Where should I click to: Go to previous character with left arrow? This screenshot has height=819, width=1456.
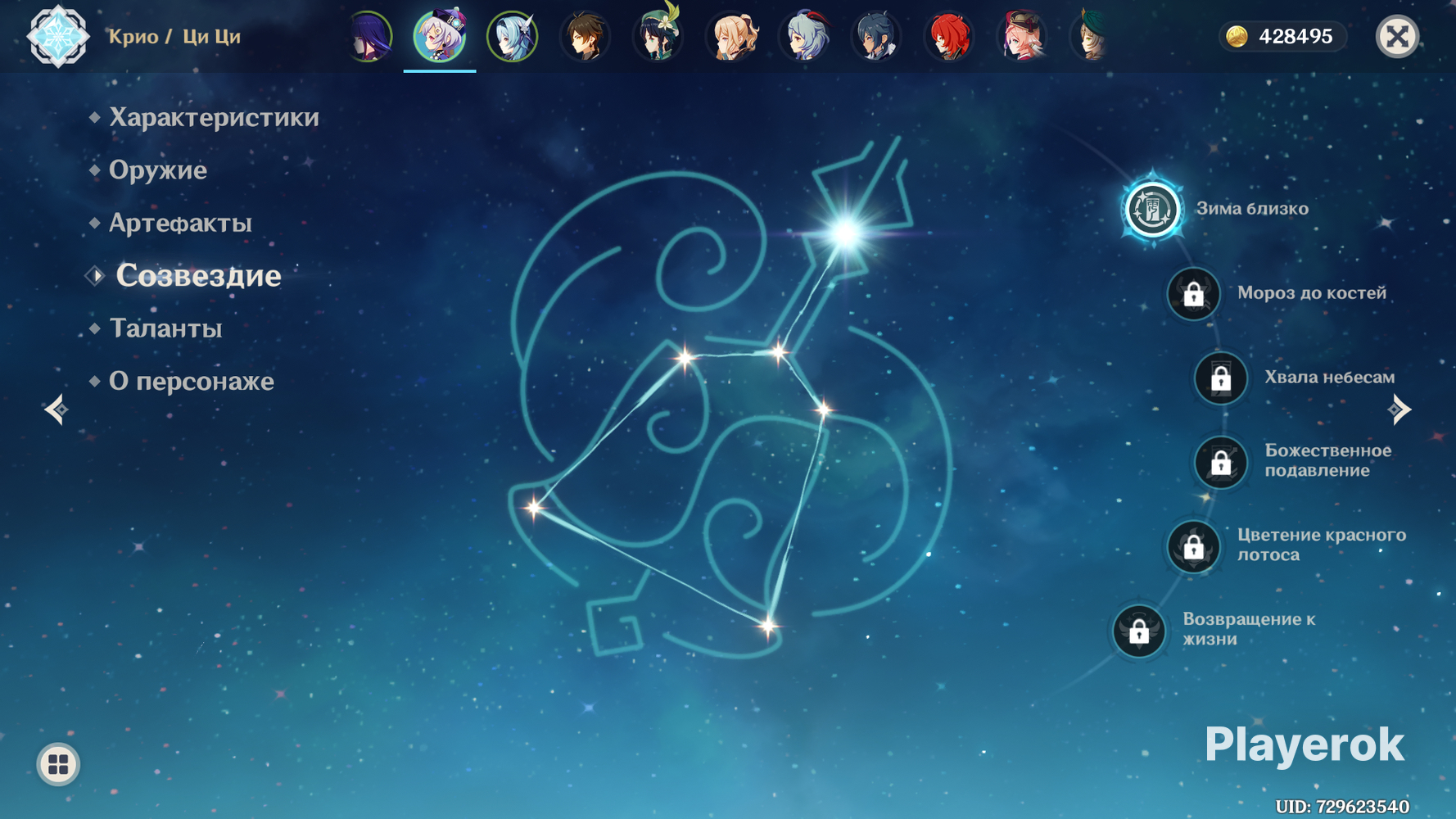click(x=57, y=409)
